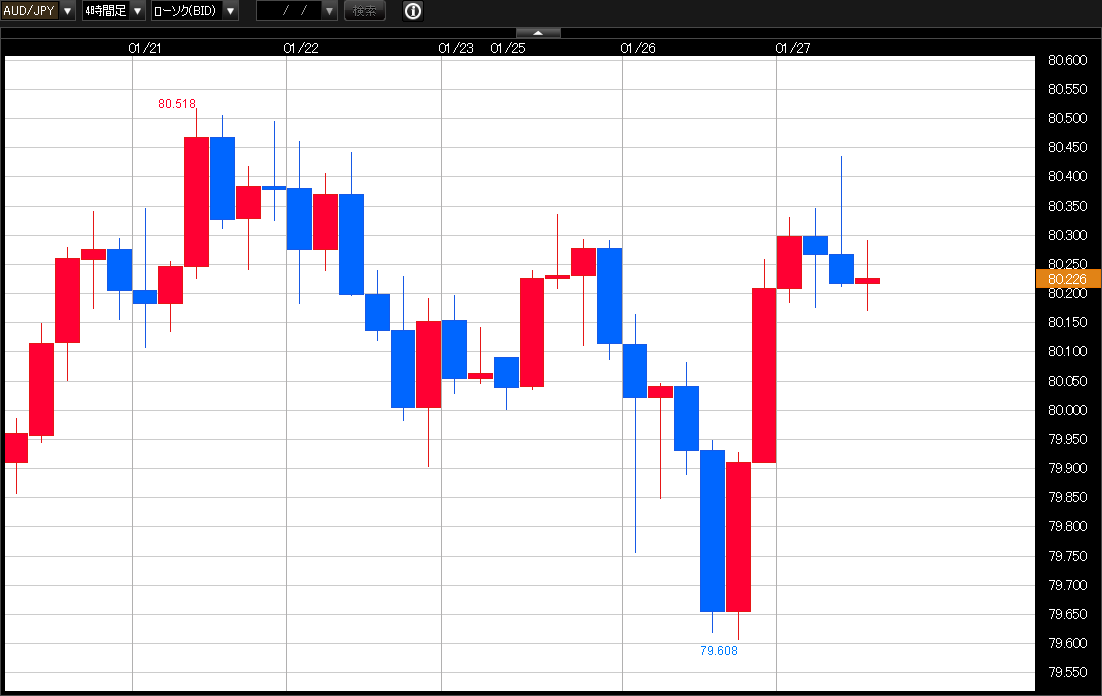This screenshot has height=696, width=1102.
Task: Click the 01/26 date label
Action: point(638,49)
